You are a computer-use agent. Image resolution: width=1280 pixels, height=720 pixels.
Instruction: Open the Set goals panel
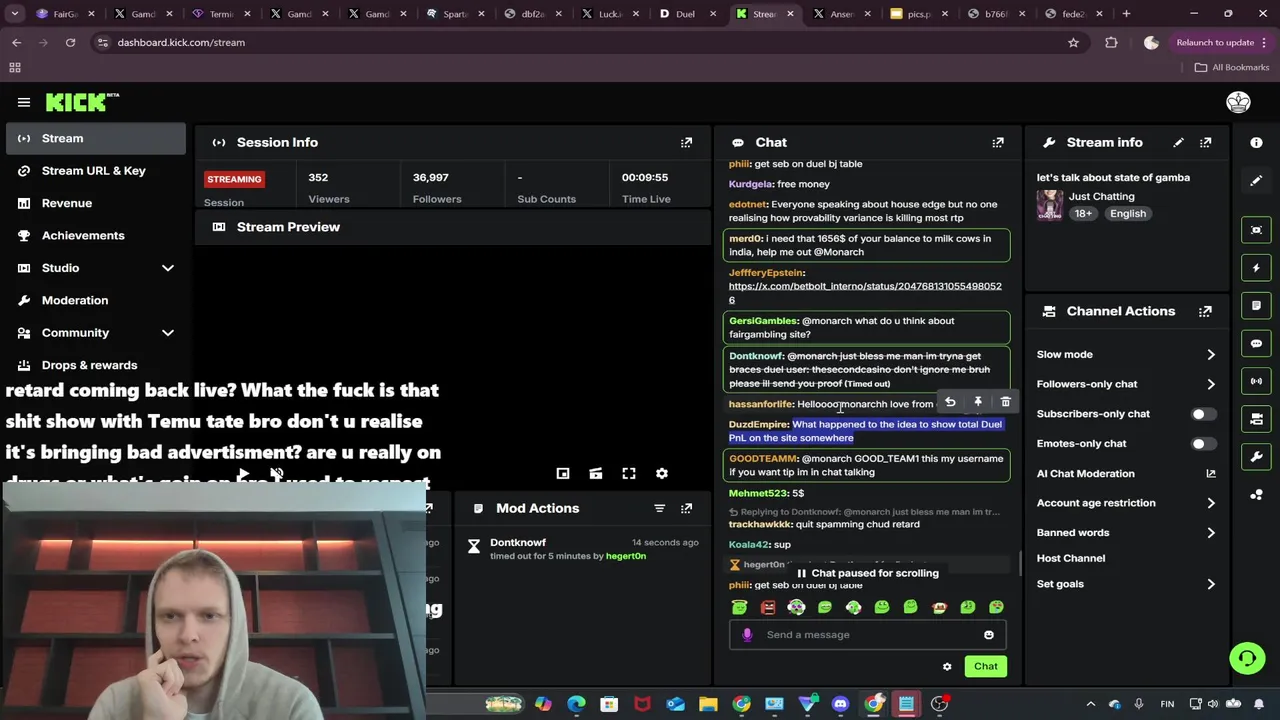pos(1127,584)
